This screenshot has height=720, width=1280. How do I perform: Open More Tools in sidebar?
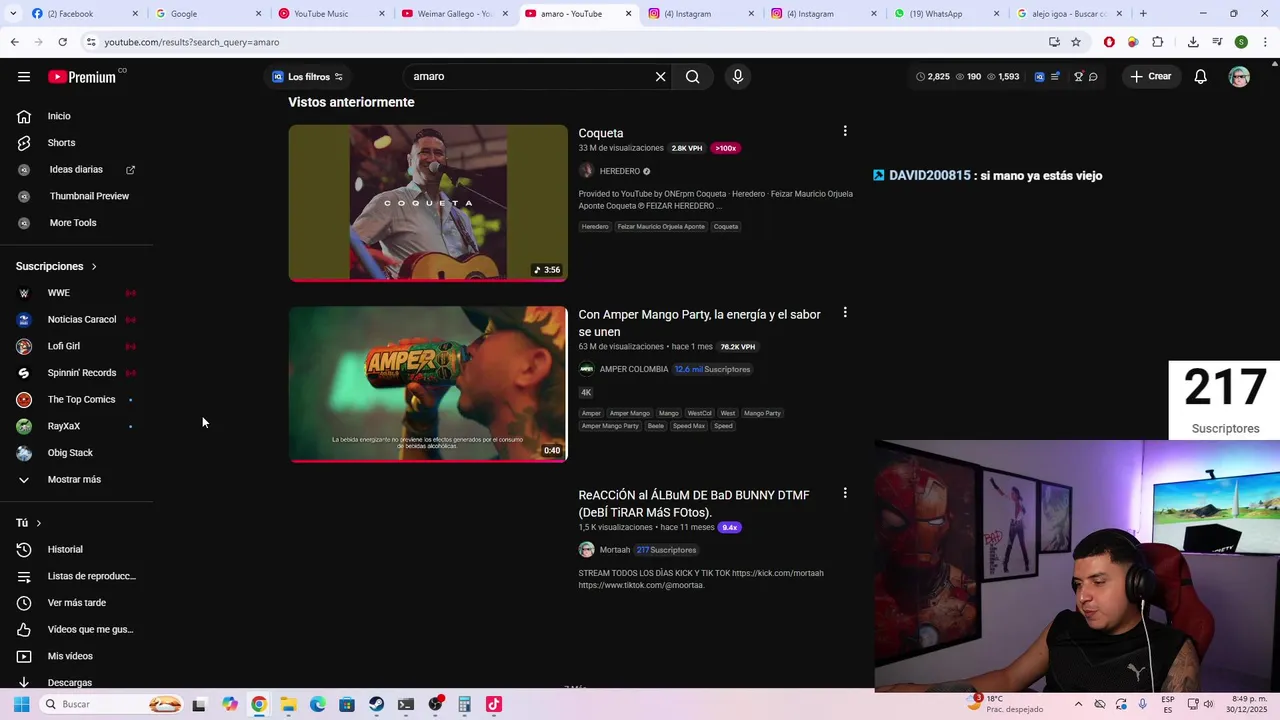tap(73, 223)
